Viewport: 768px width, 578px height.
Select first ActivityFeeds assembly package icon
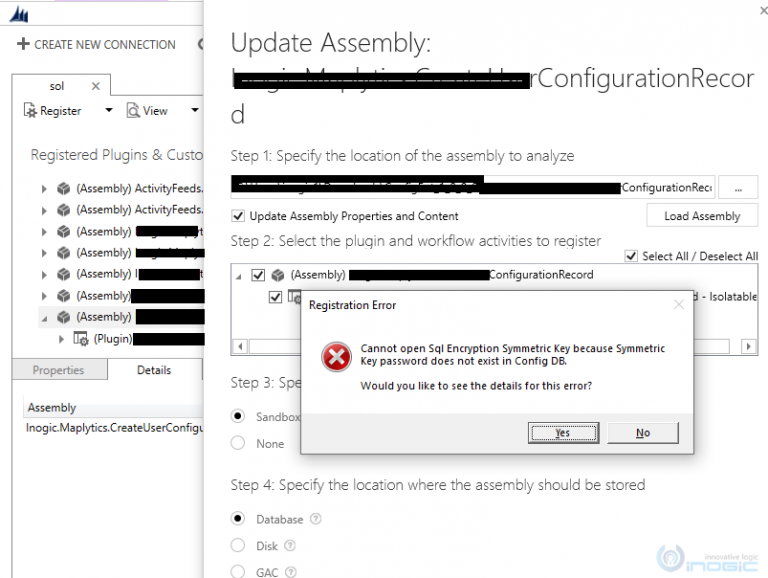click(x=64, y=189)
